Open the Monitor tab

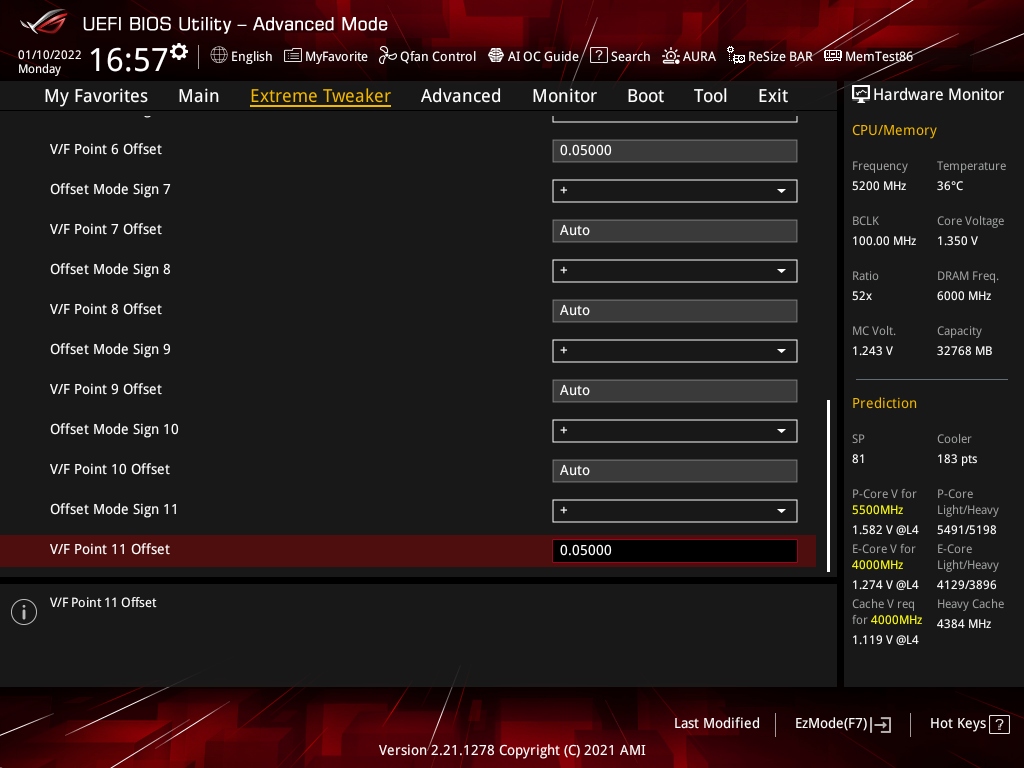coord(564,96)
